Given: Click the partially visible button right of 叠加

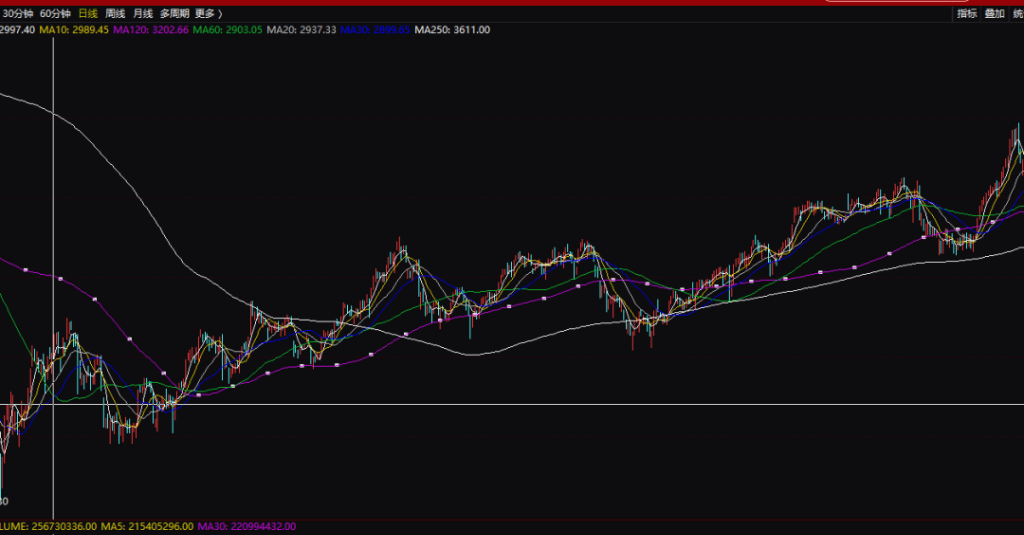Looking at the screenshot, I should pyautogui.click(x=1017, y=14).
